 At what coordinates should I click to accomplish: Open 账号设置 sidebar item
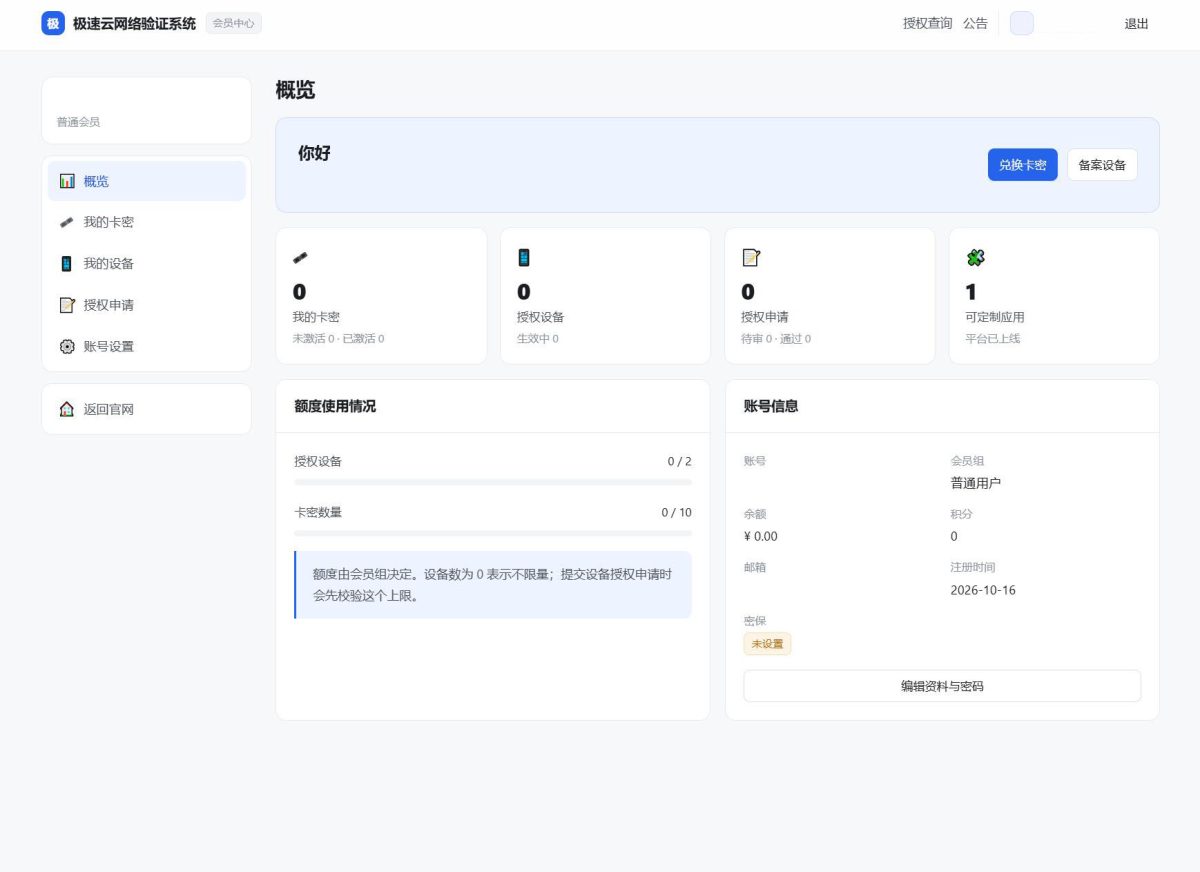pos(147,347)
